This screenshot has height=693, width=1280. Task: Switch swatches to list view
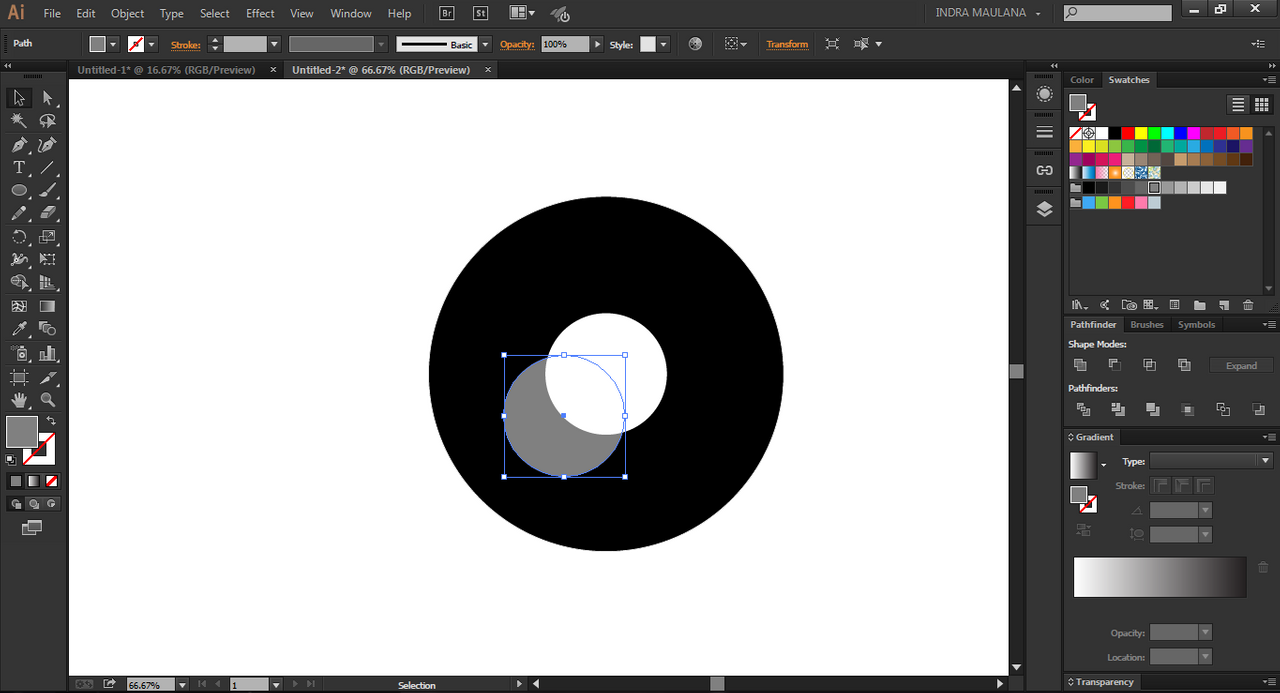[1238, 105]
